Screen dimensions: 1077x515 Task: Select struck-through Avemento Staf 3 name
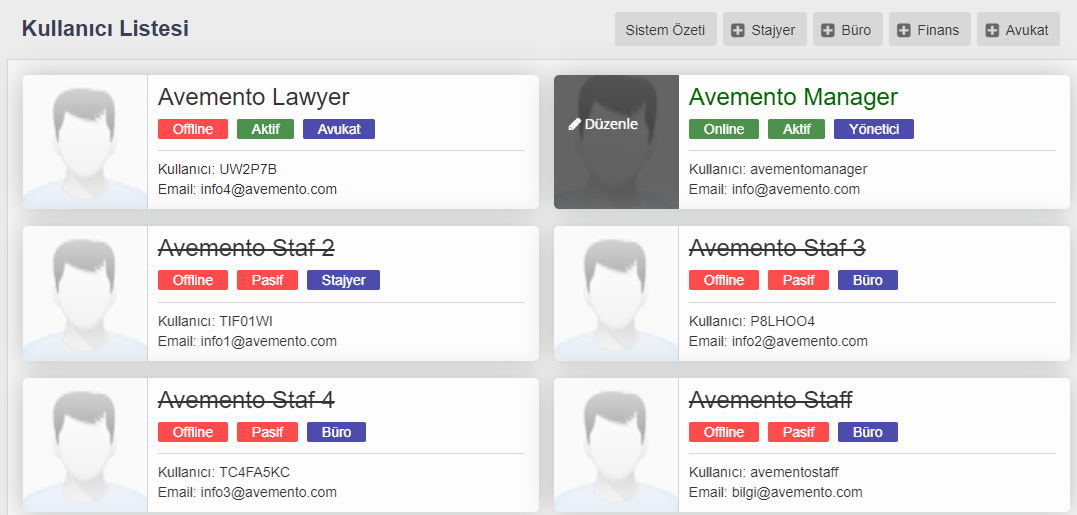777,248
